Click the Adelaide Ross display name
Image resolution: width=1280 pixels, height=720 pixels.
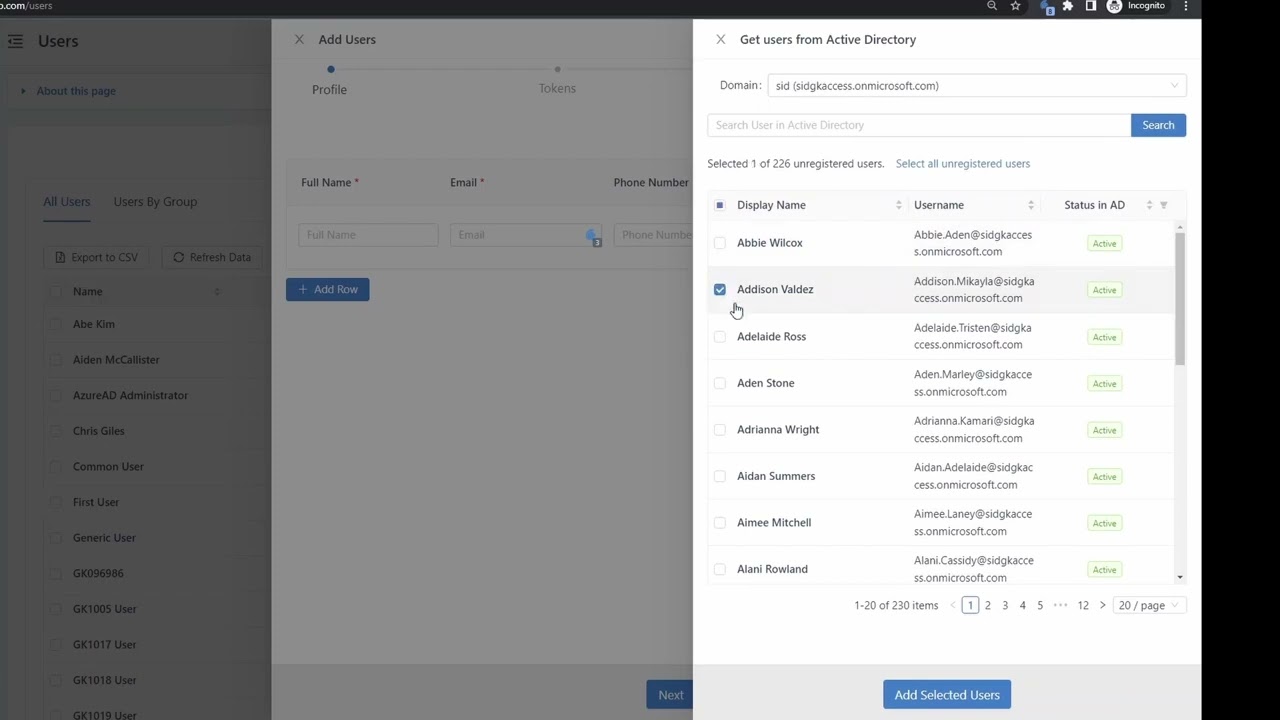pyautogui.click(x=771, y=337)
